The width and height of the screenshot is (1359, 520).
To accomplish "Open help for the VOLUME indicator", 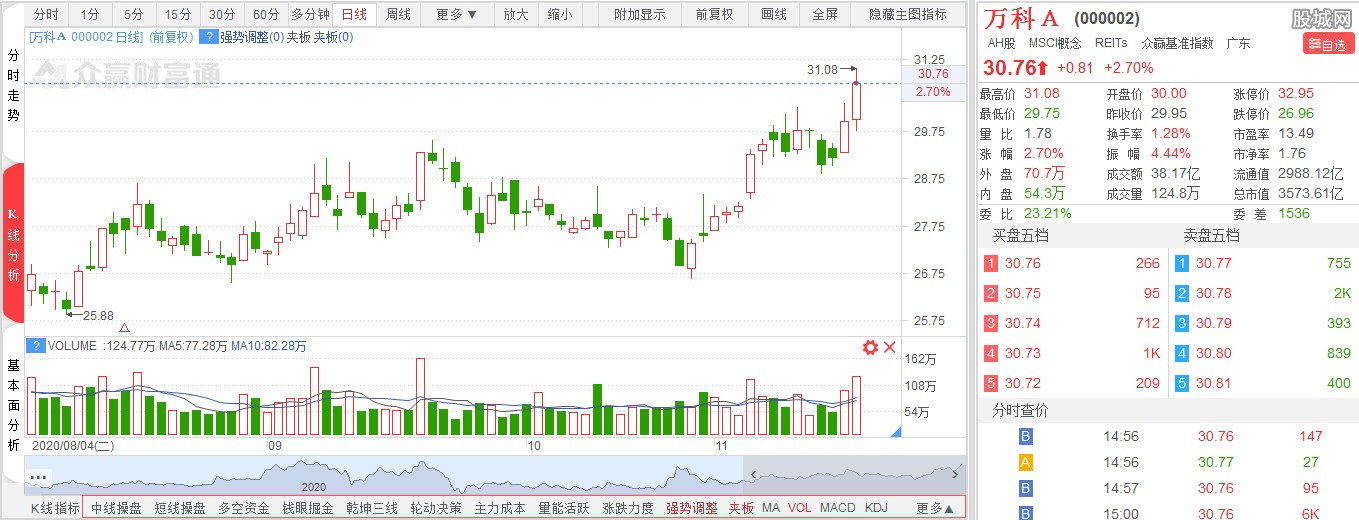I will pyautogui.click(x=36, y=346).
